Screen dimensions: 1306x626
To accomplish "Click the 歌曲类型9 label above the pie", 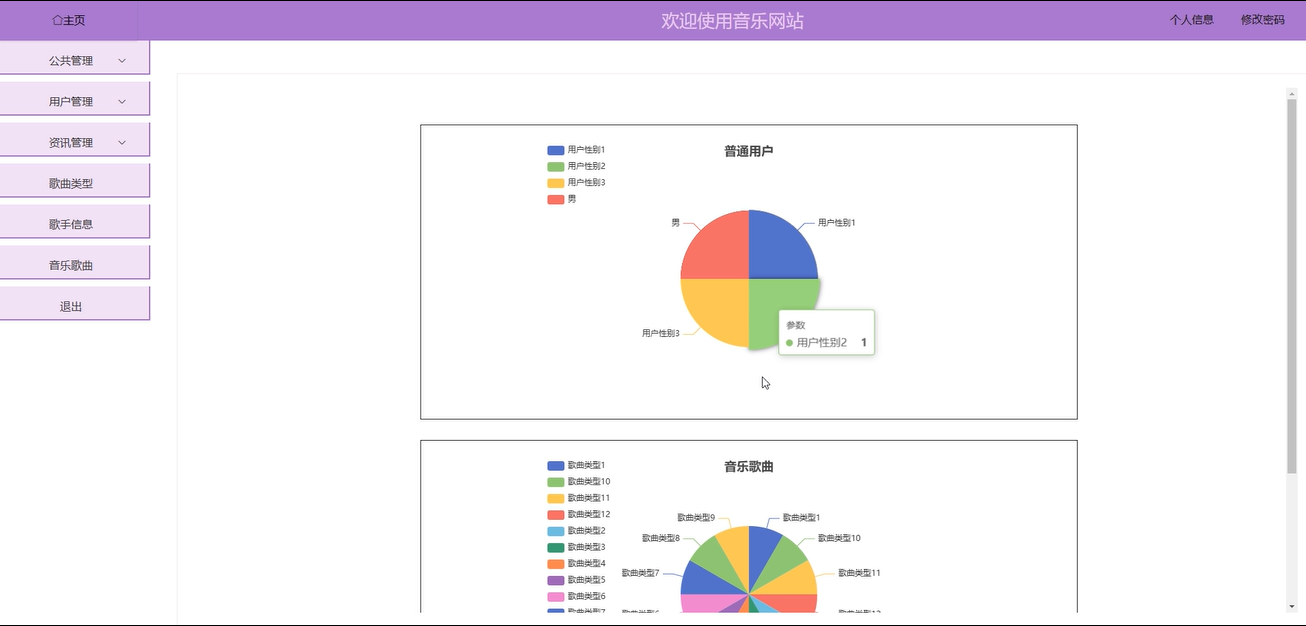I will [696, 518].
